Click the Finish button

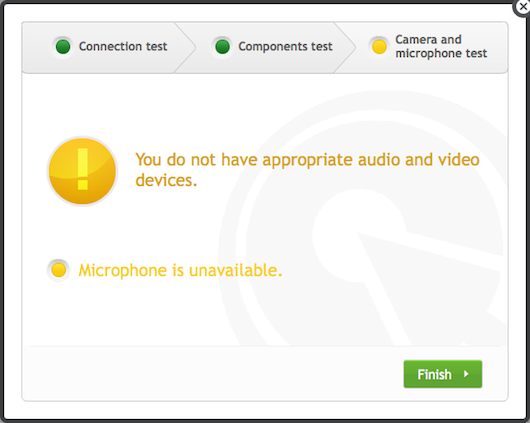443,374
